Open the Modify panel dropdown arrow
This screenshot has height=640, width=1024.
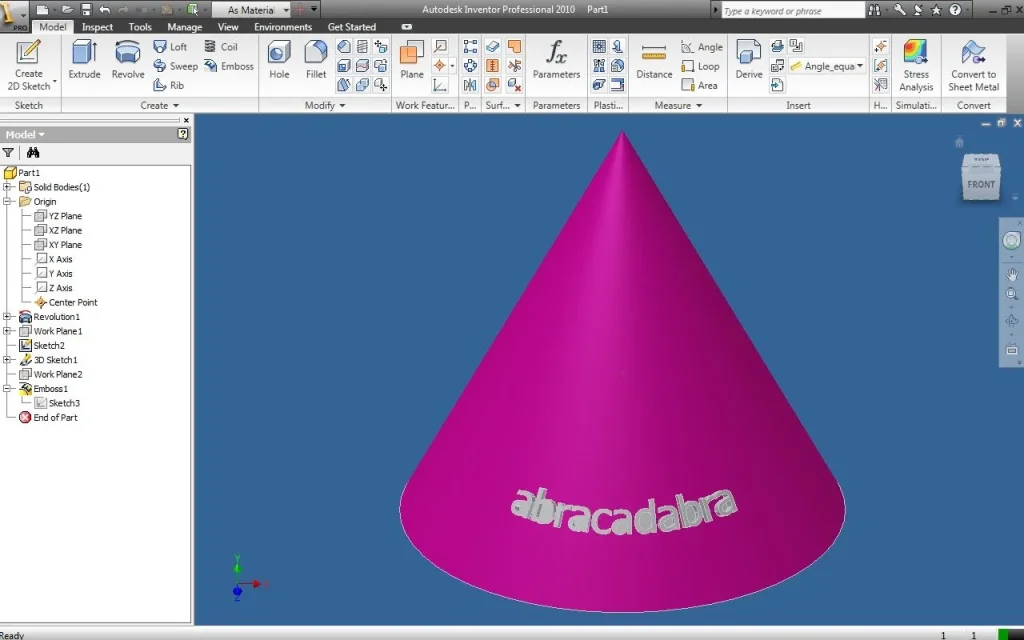click(342, 105)
